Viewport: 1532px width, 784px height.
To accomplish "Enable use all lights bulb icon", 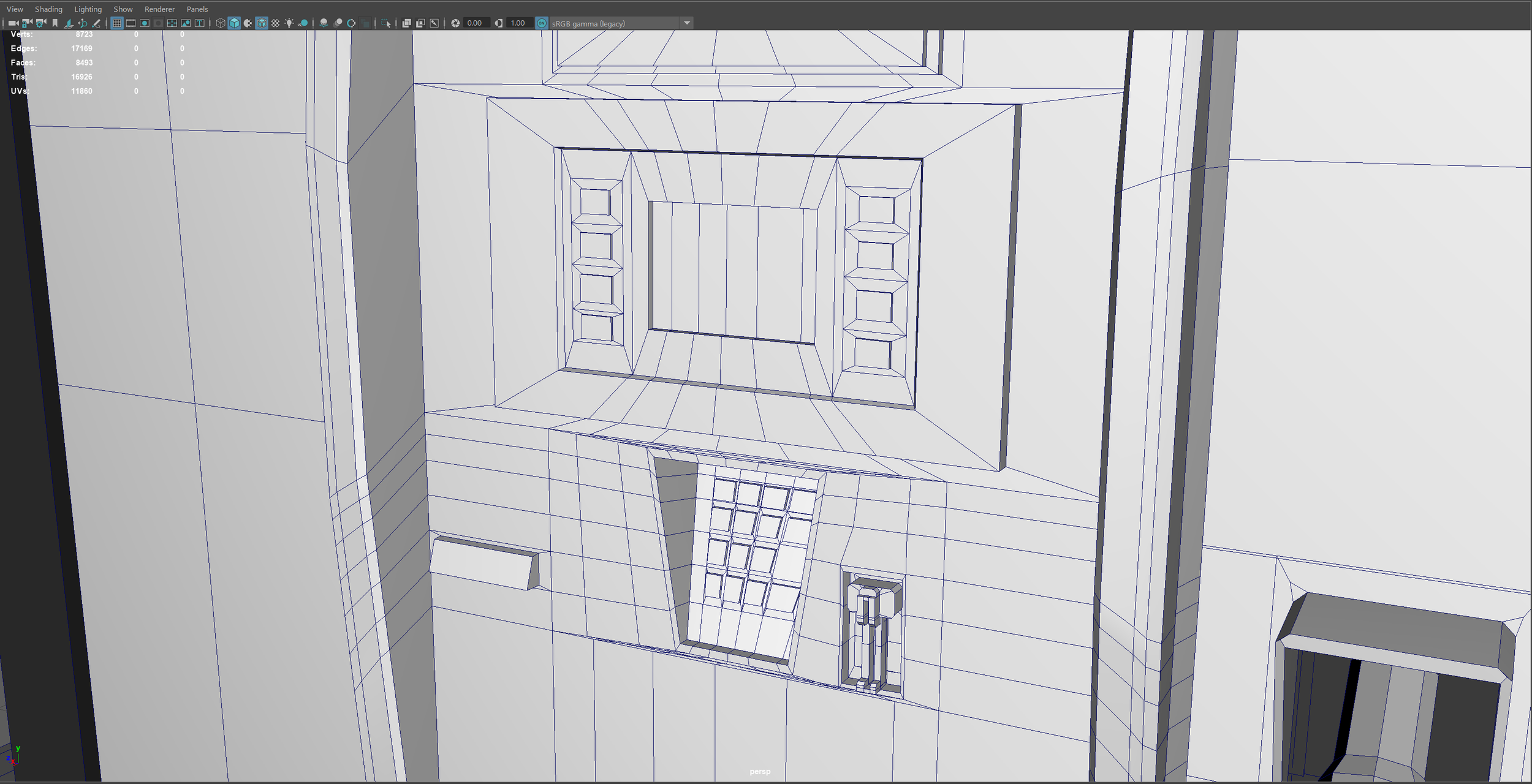I will (x=289, y=23).
